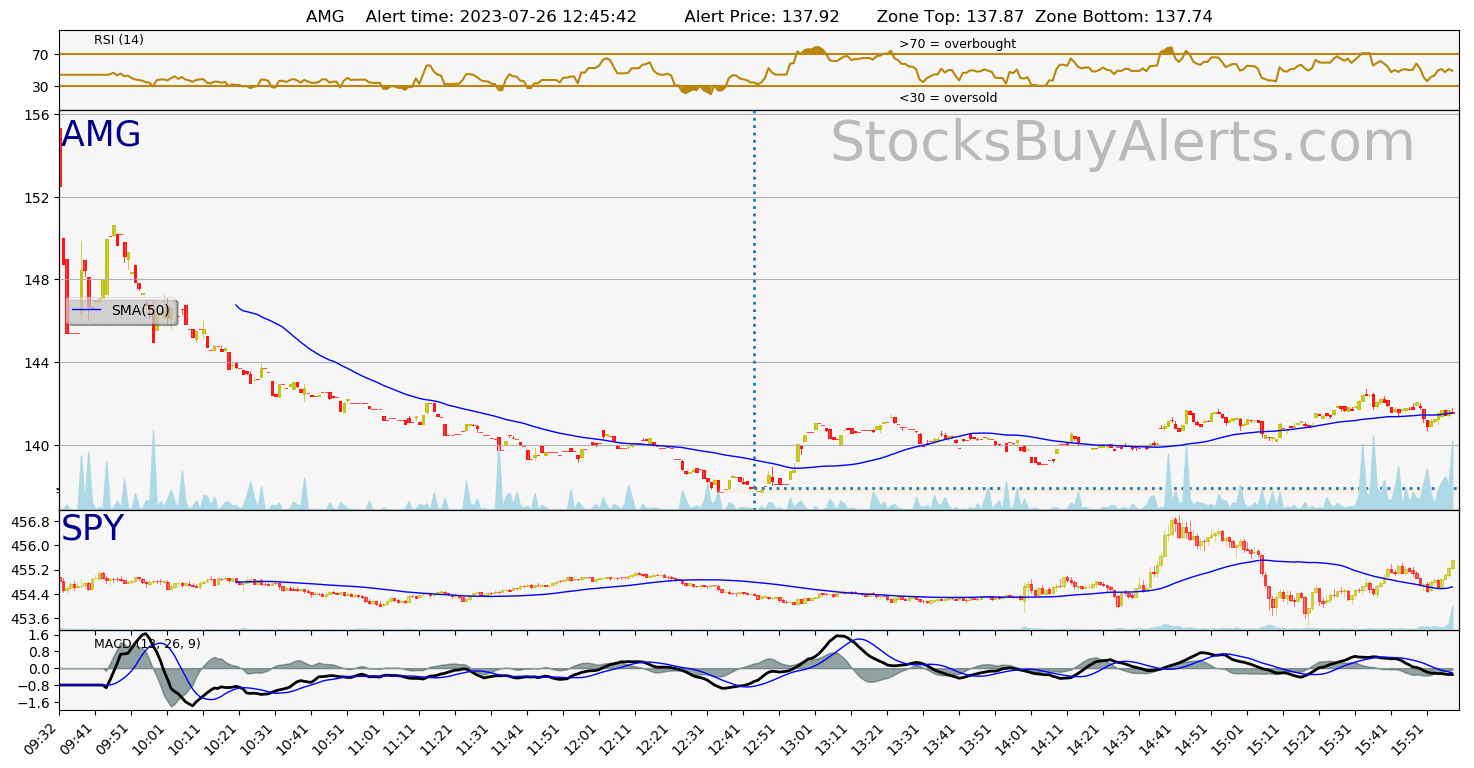This screenshot has height=768, width=1474.
Task: Click the Alert time 2023-07-26 12:45:42 text
Action: coord(501,16)
